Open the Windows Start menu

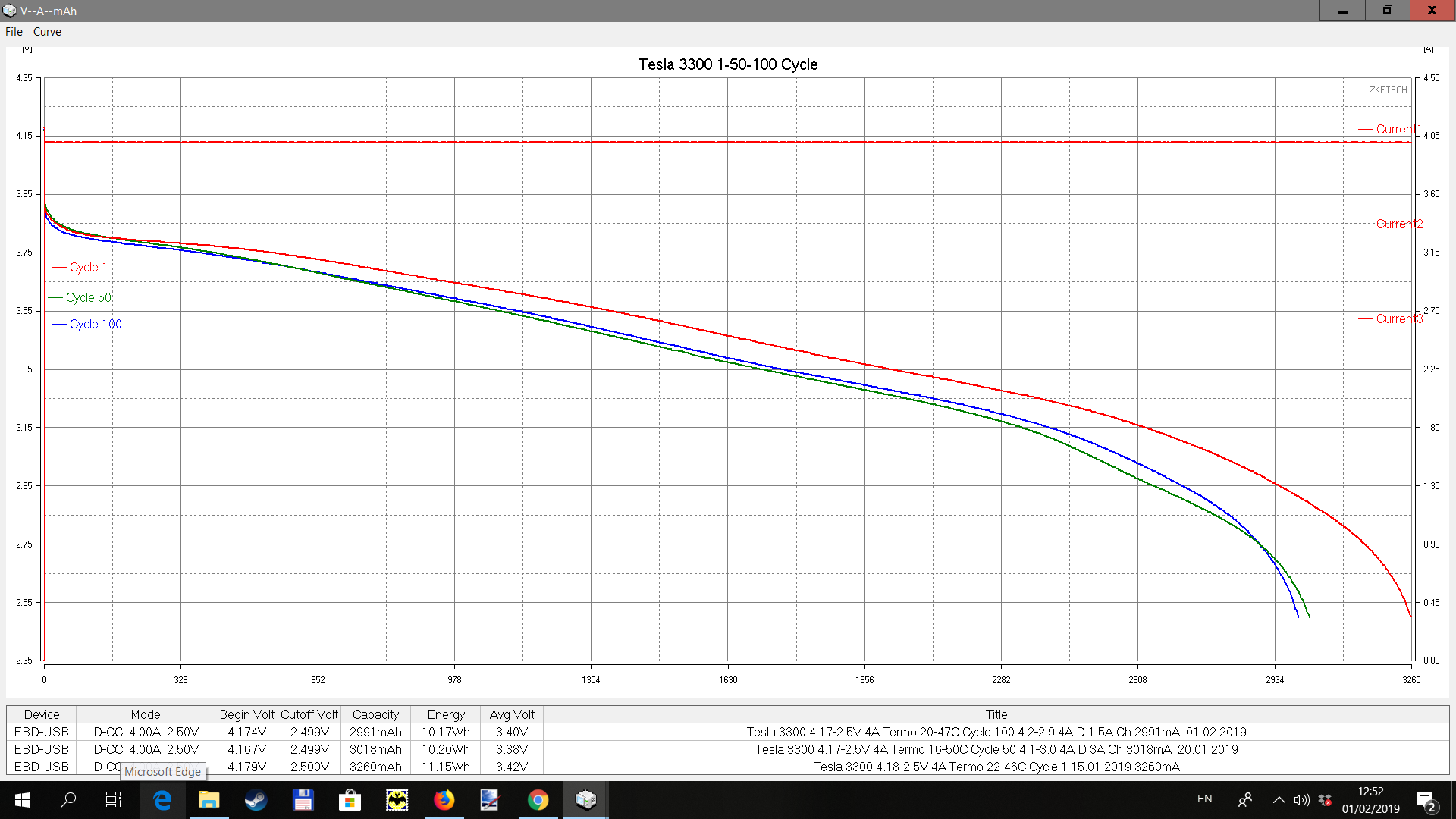[x=22, y=799]
